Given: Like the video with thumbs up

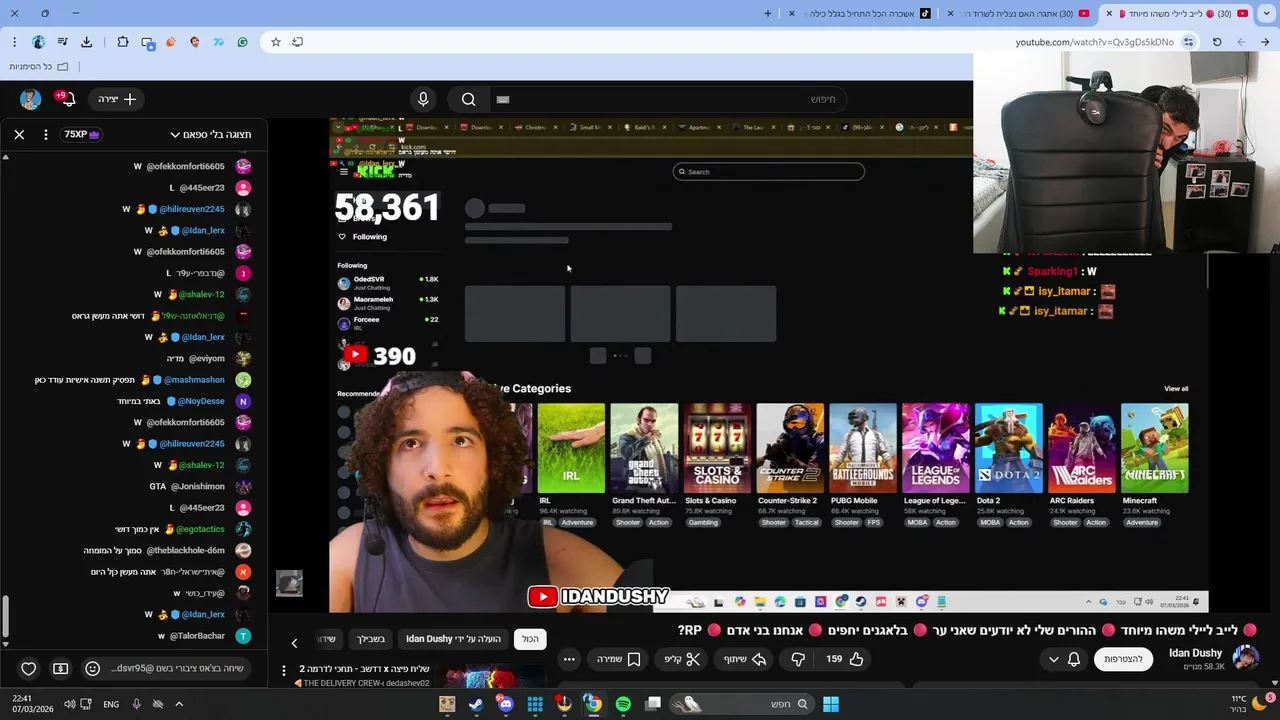Looking at the screenshot, I should 845,659.
